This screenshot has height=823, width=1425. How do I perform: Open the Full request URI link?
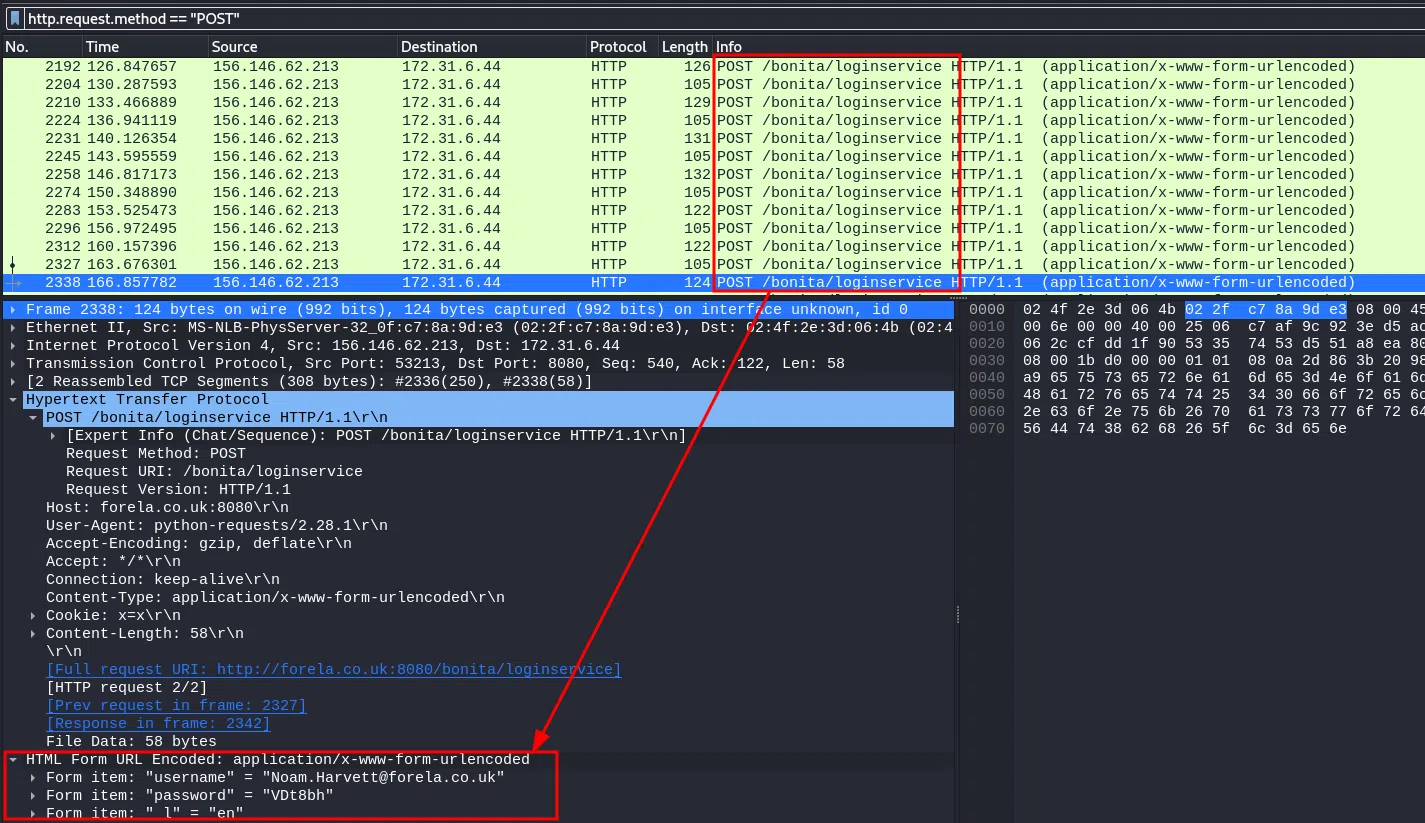click(333, 670)
